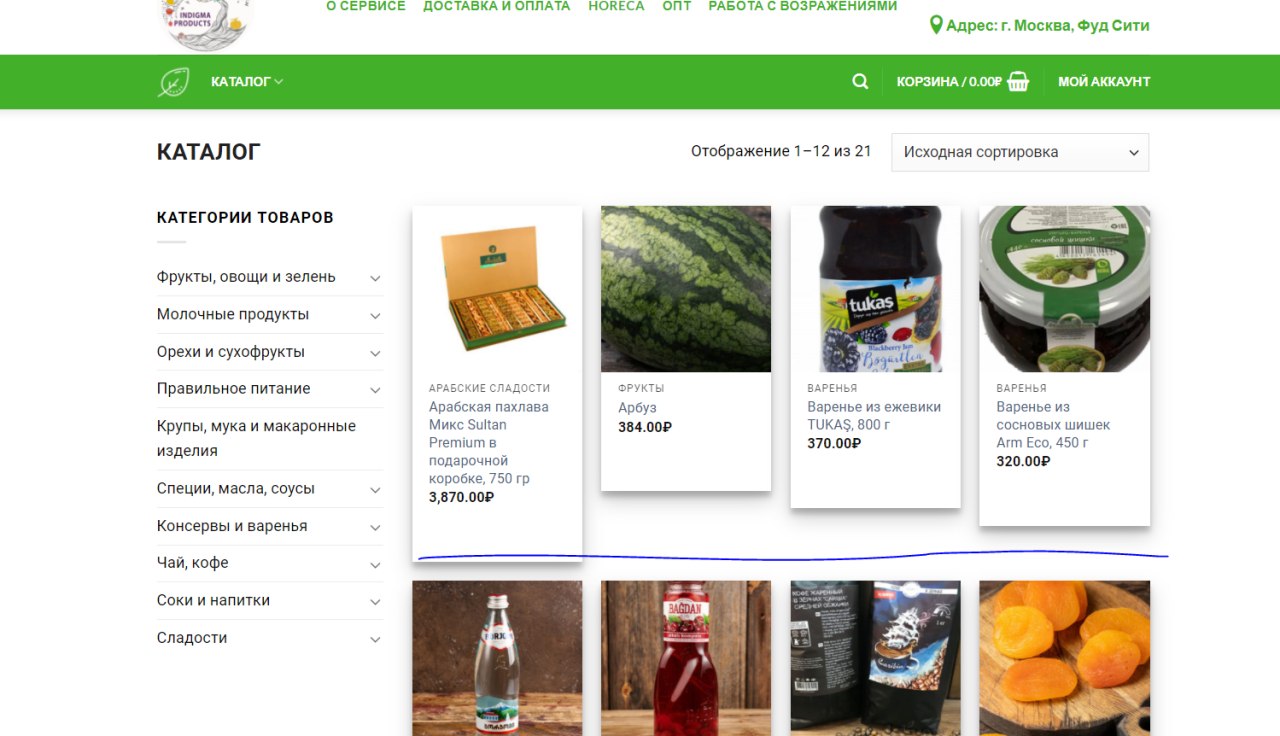Open Арабская пахлава Микс Sultan title
This screenshot has width=1280, height=736.
tap(489, 443)
